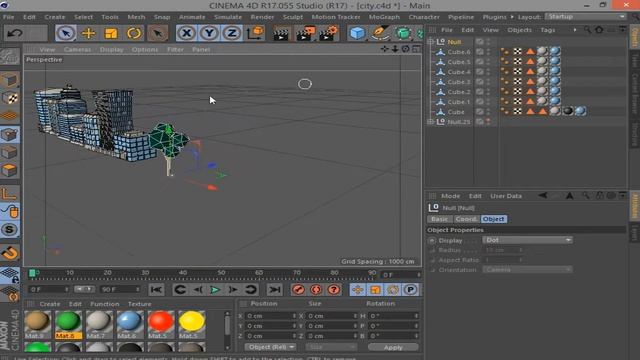Toggle Null.25 visibility dots
Screen dimensions: 640x360
488,122
